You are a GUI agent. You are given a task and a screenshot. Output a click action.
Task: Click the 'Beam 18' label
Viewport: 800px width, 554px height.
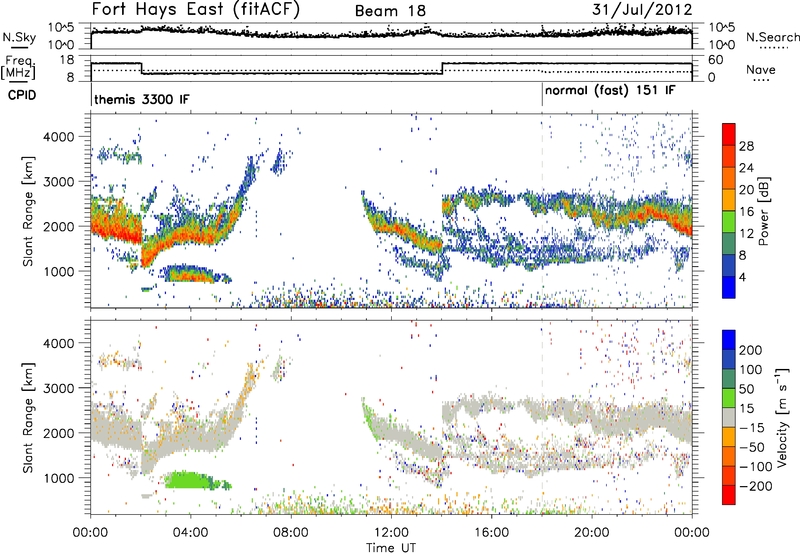(x=390, y=11)
